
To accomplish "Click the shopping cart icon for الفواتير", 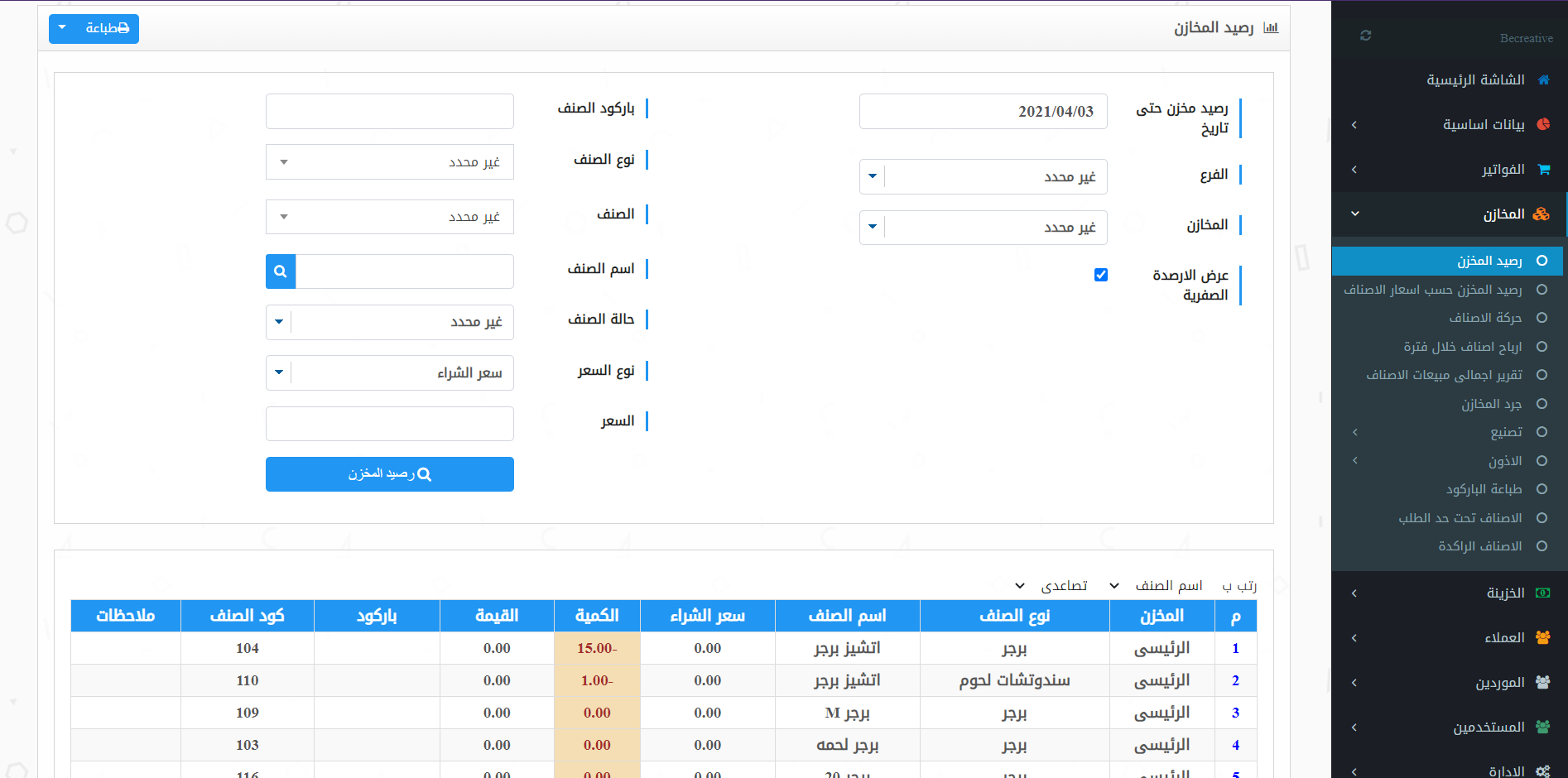I will tap(1543, 170).
